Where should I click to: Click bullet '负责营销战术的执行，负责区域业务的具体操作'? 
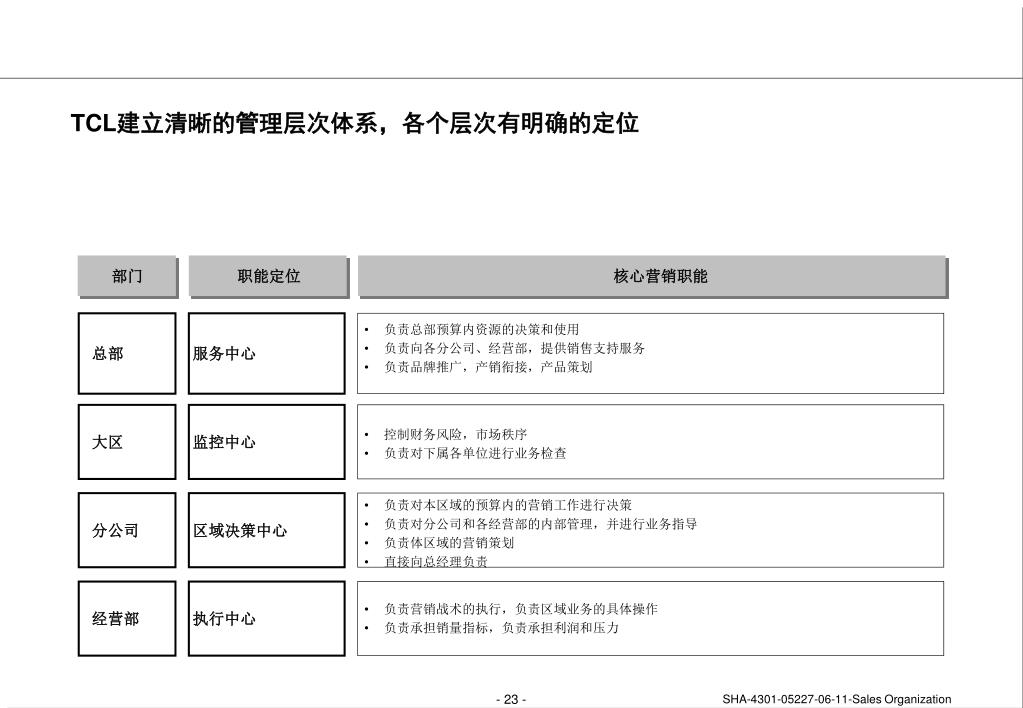pos(521,609)
